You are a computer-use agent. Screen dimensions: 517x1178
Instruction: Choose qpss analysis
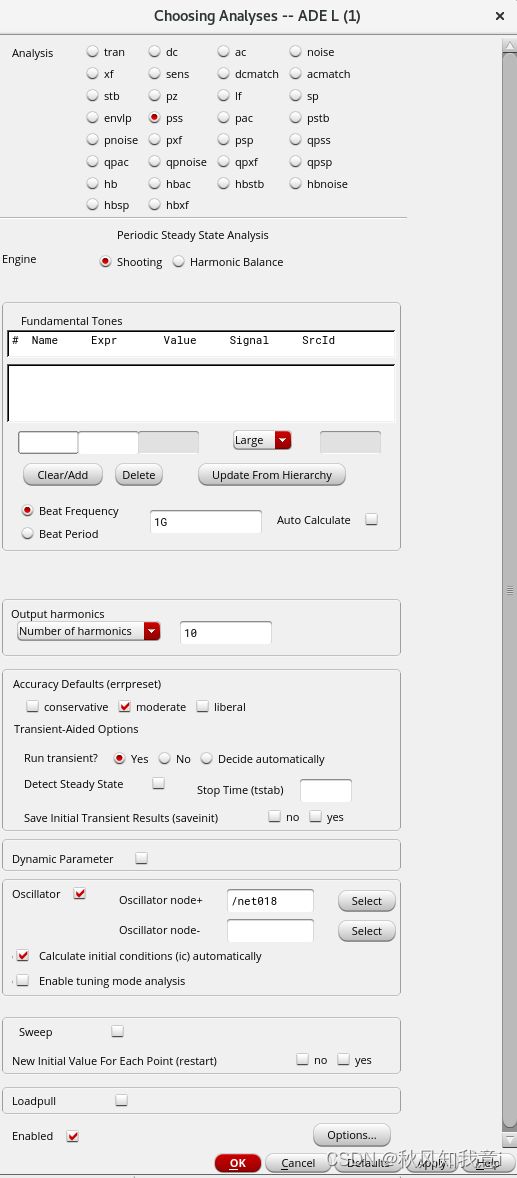coord(295,140)
